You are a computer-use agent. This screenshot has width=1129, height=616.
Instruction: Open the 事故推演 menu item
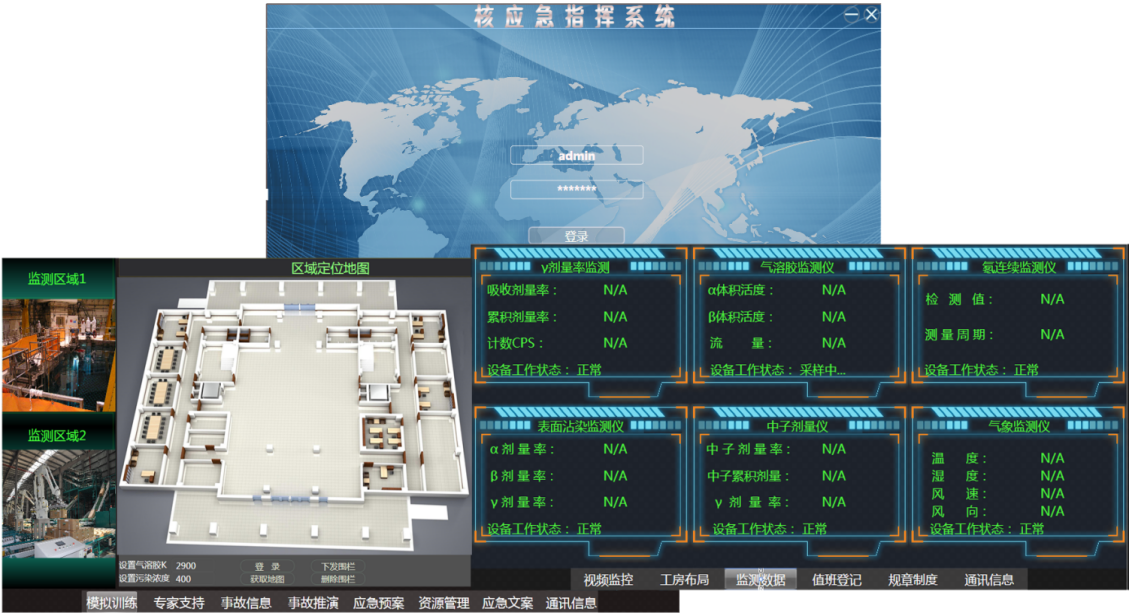pyautogui.click(x=313, y=603)
